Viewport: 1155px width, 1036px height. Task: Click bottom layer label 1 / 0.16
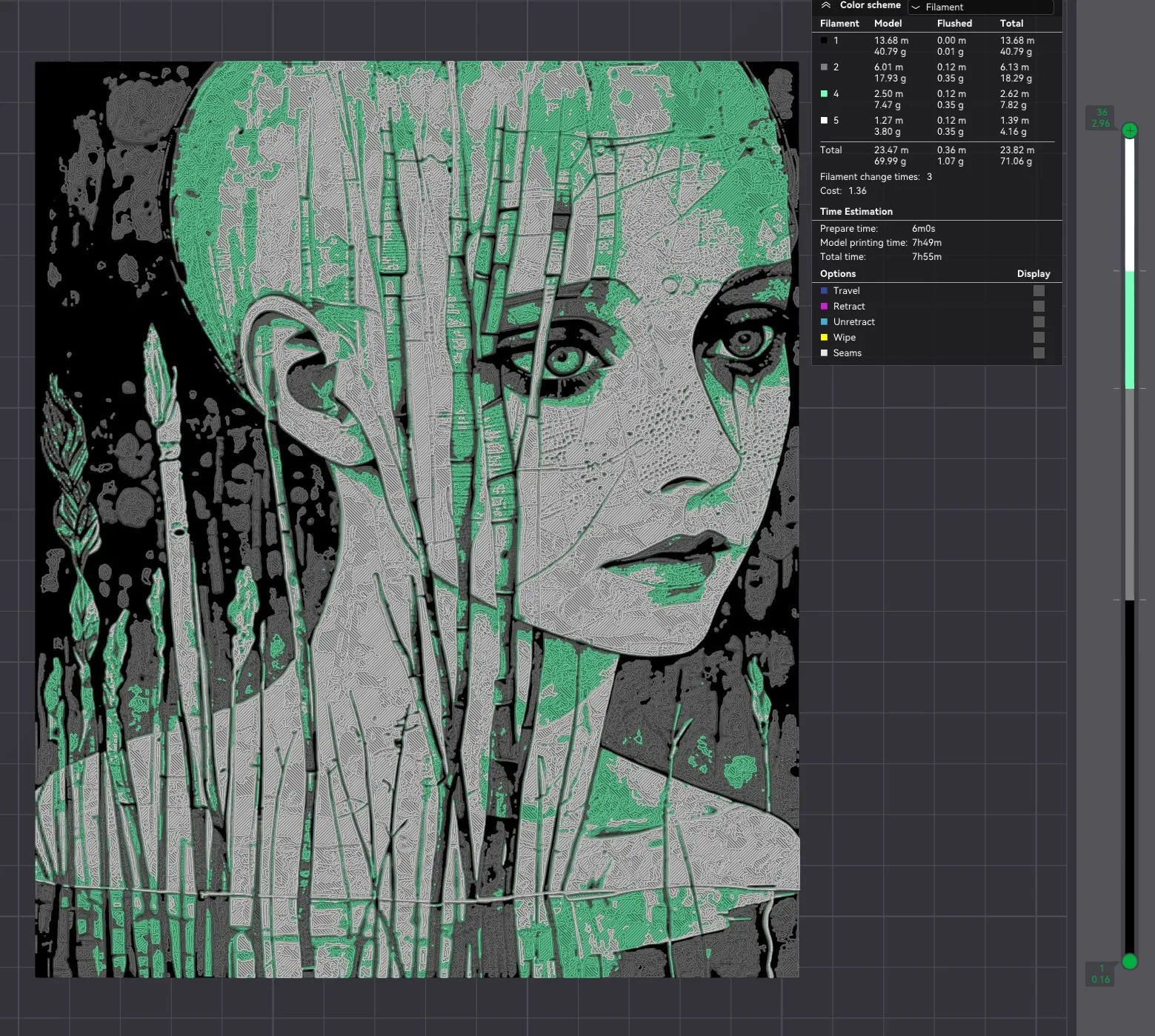point(1101,974)
